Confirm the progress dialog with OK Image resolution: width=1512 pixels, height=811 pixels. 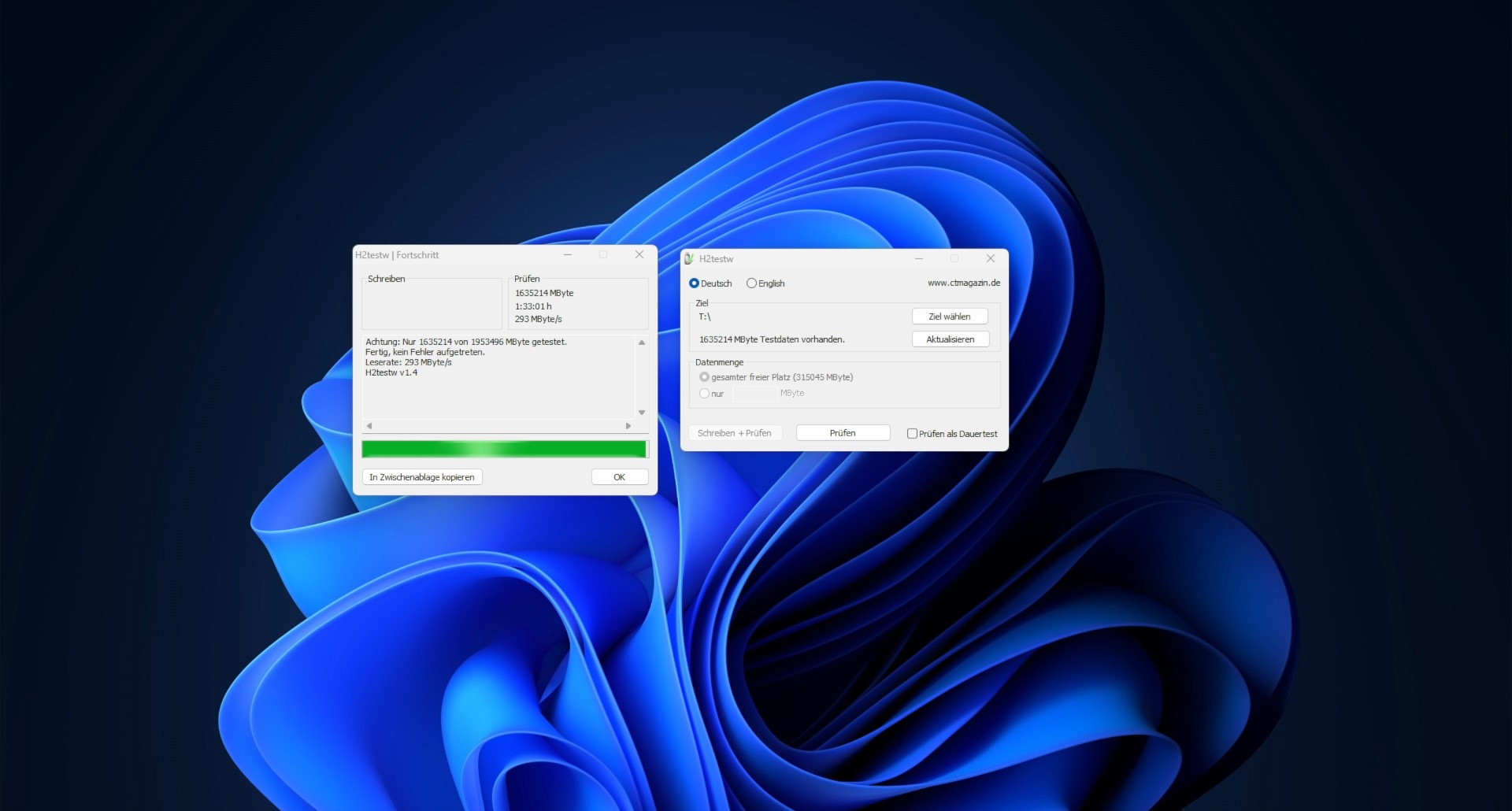pyautogui.click(x=619, y=476)
